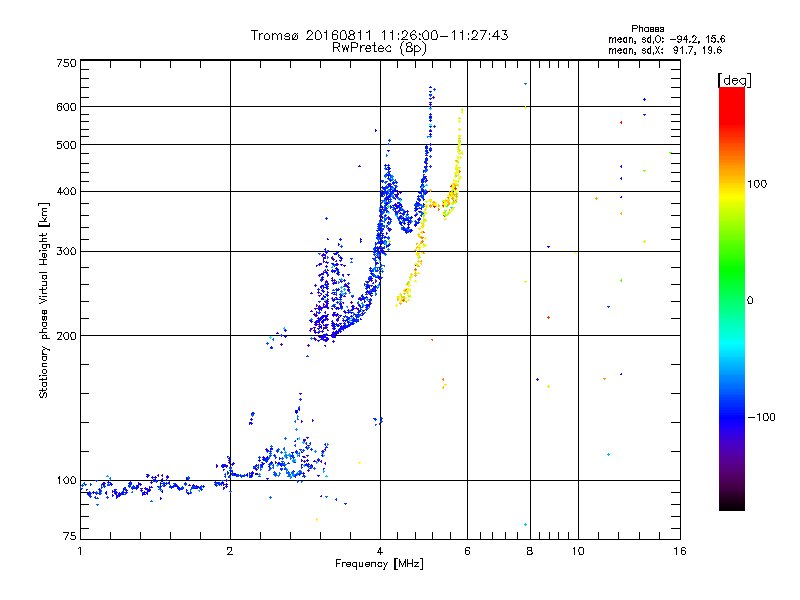Click the y-axis tick label '750'

click(x=66, y=63)
